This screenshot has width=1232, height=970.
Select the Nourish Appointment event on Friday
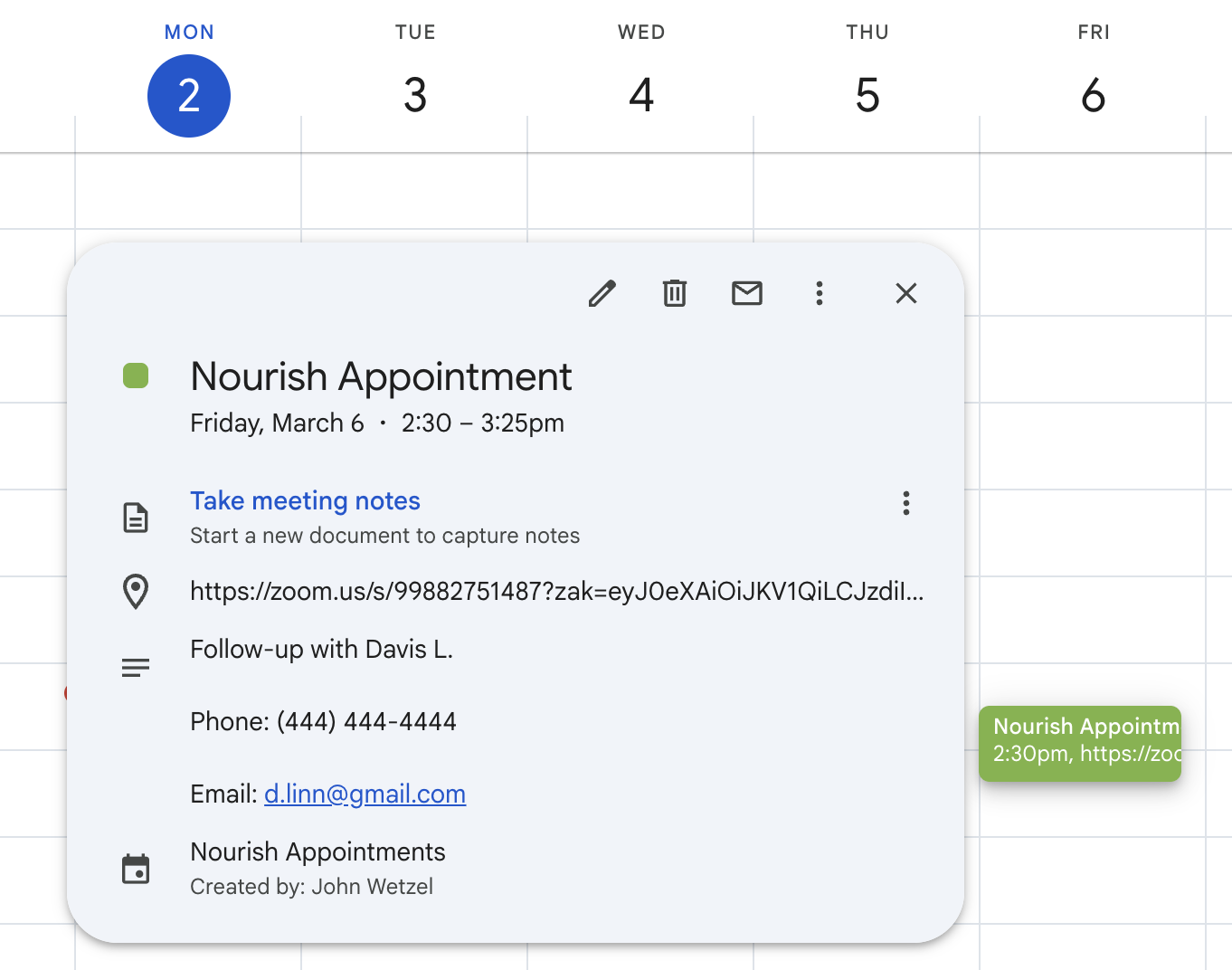[1080, 742]
